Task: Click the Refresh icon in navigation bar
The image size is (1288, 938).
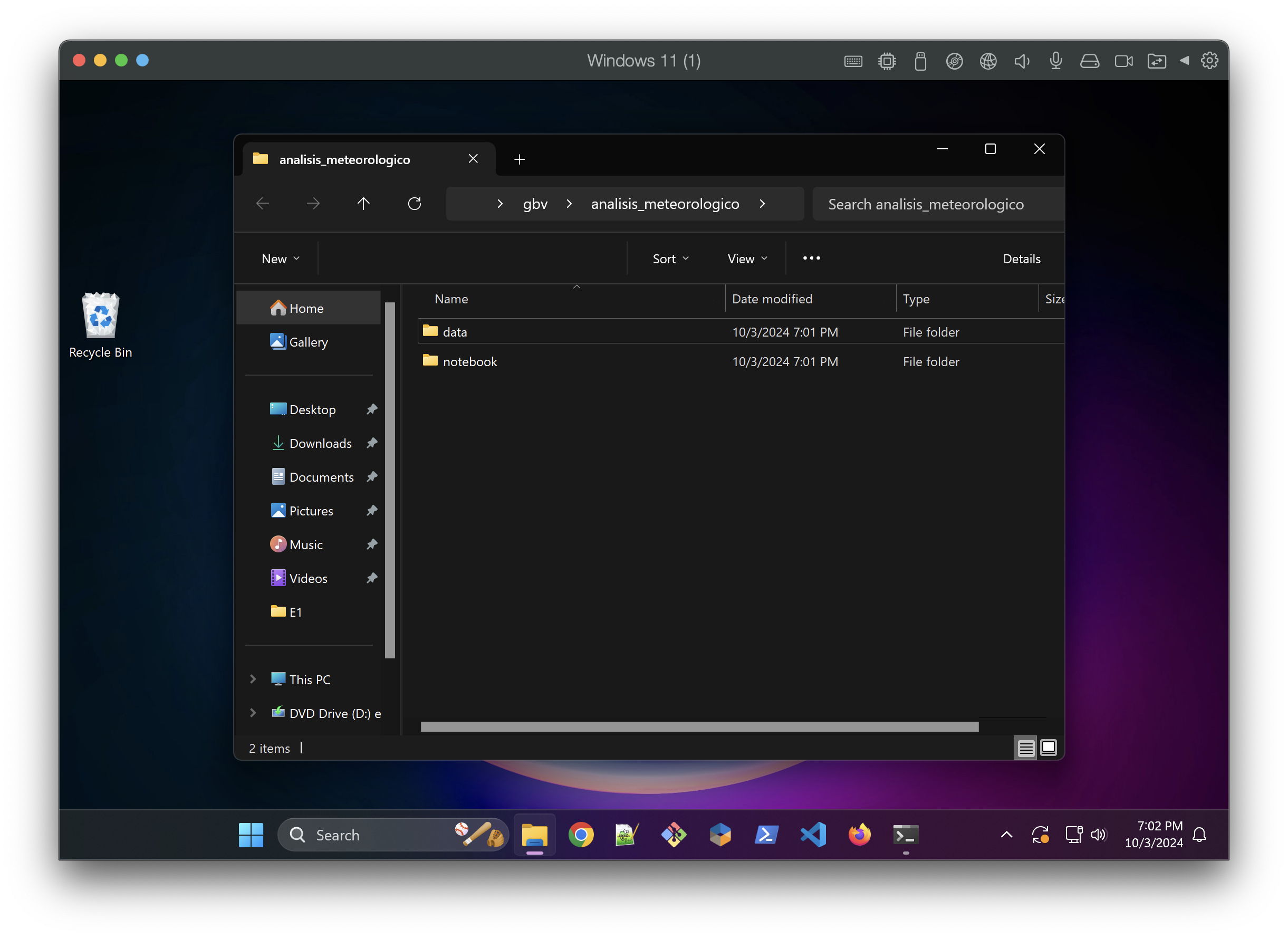Action: tap(414, 204)
